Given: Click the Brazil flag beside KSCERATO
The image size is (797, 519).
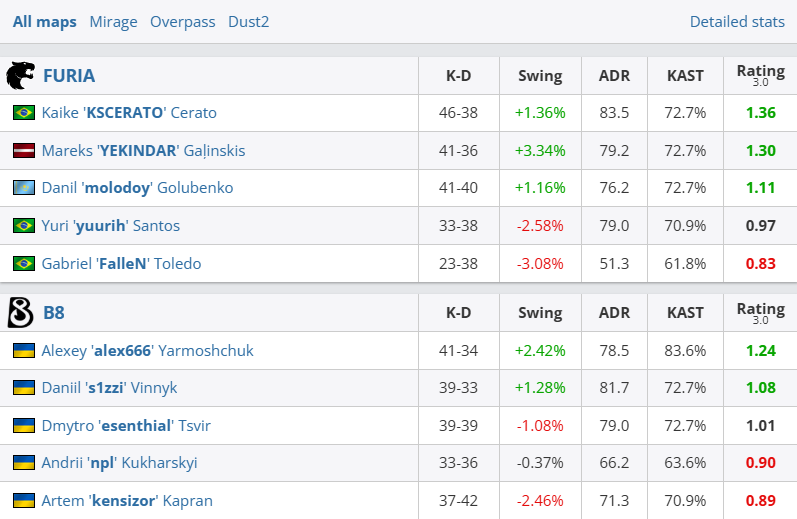Looking at the screenshot, I should pyautogui.click(x=24, y=113).
